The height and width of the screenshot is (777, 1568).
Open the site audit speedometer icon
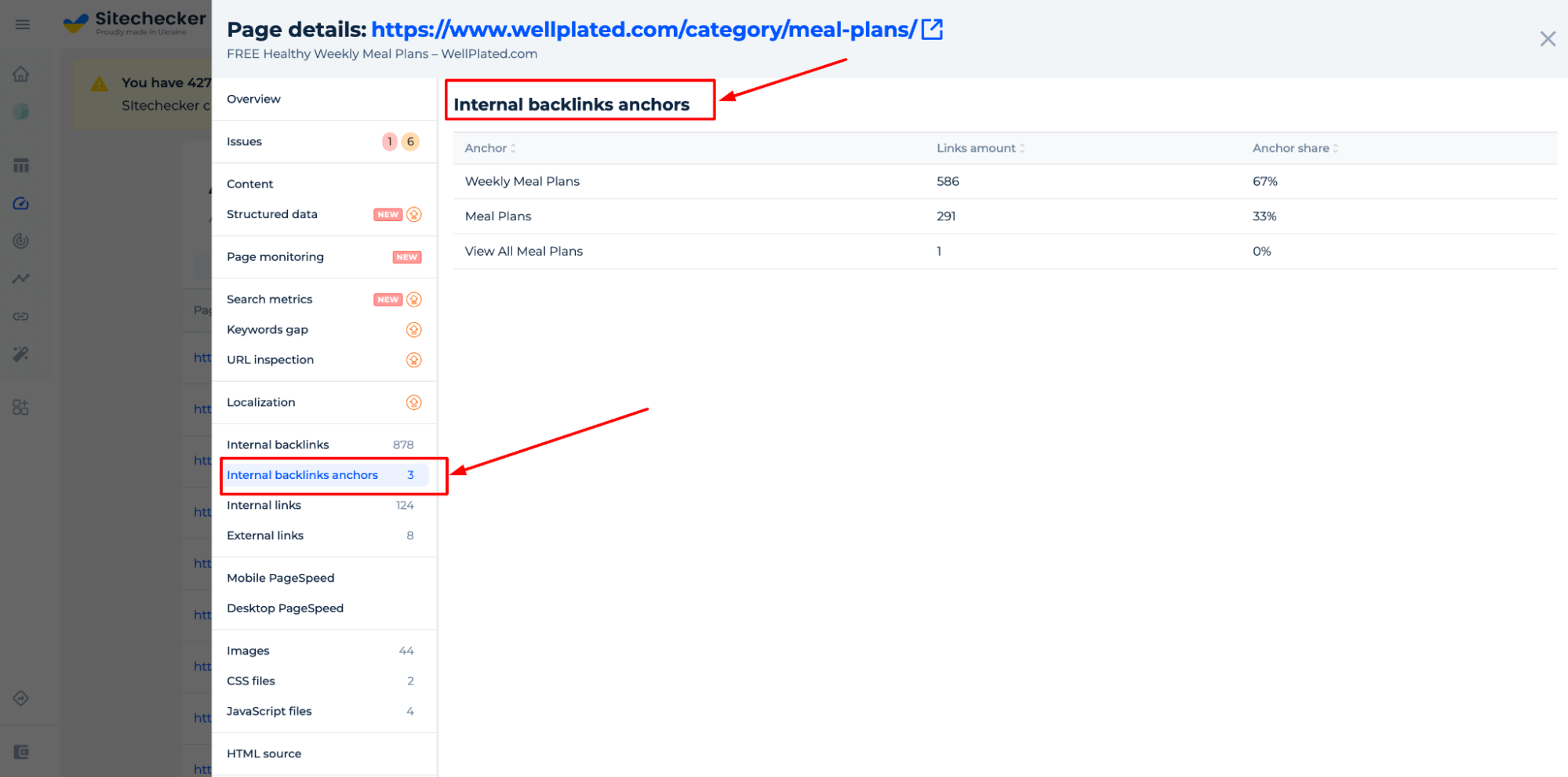pos(21,203)
